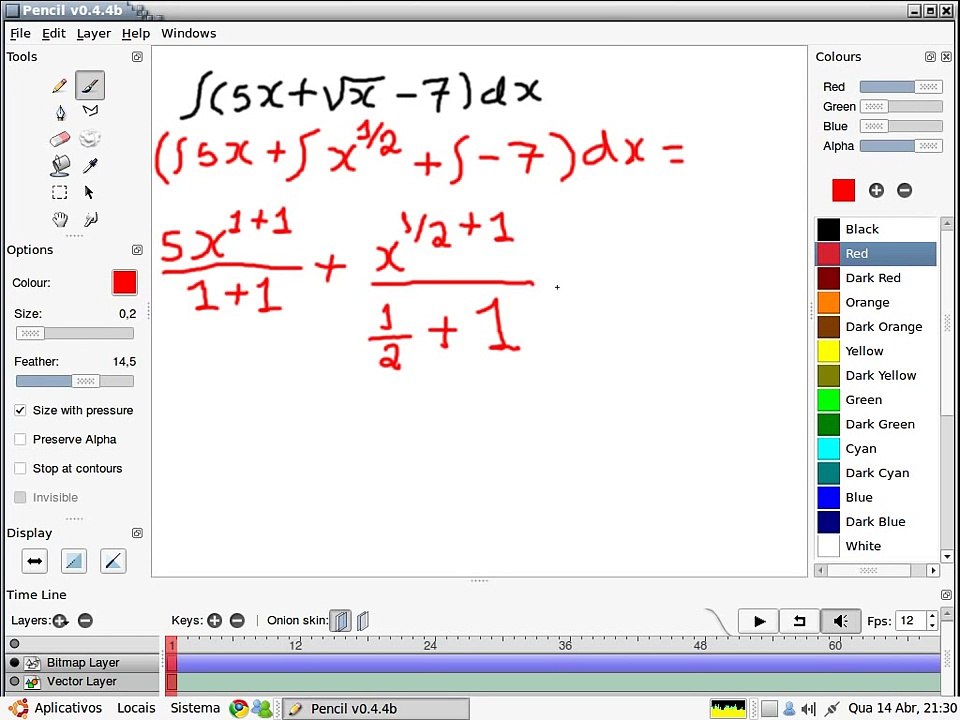
Task: Toggle sound mute button
Action: [x=840, y=621]
